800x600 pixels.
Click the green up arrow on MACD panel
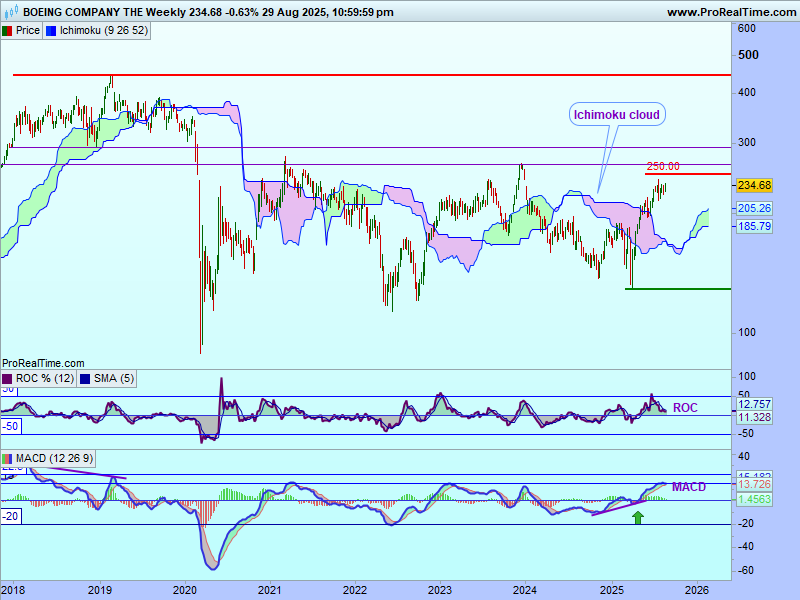(x=638, y=518)
